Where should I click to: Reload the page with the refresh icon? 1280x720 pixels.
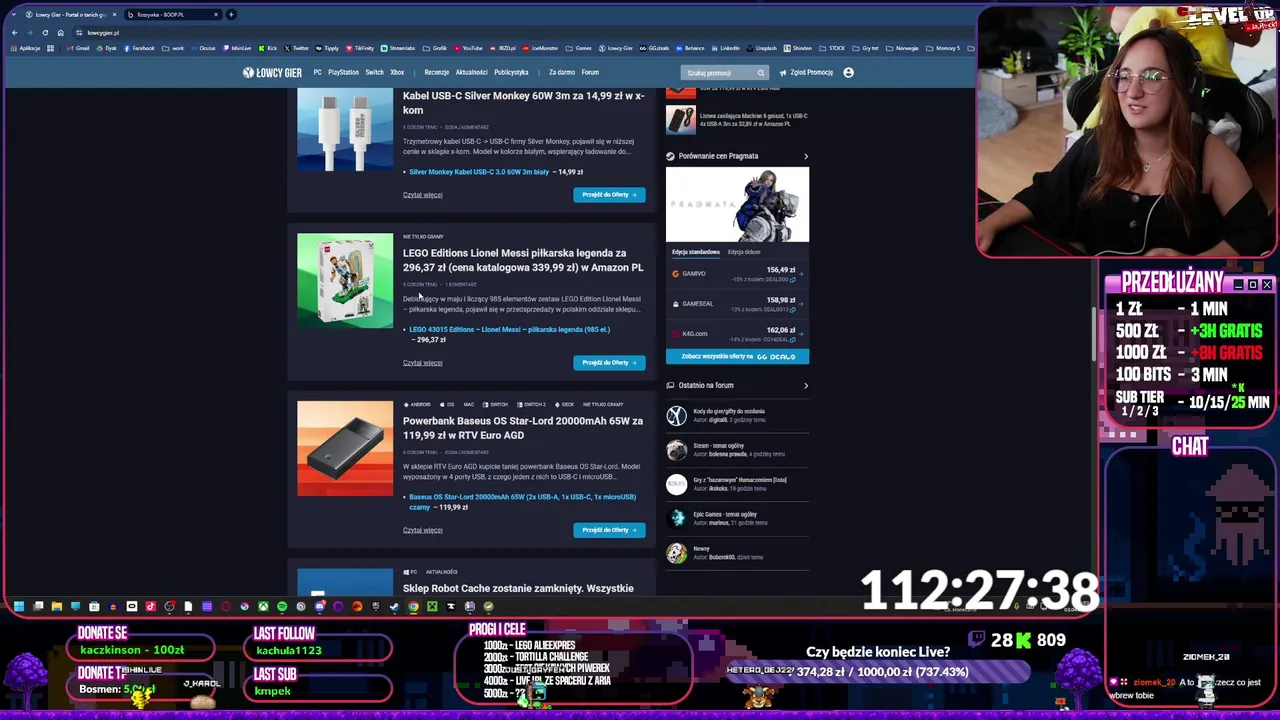click(45, 33)
